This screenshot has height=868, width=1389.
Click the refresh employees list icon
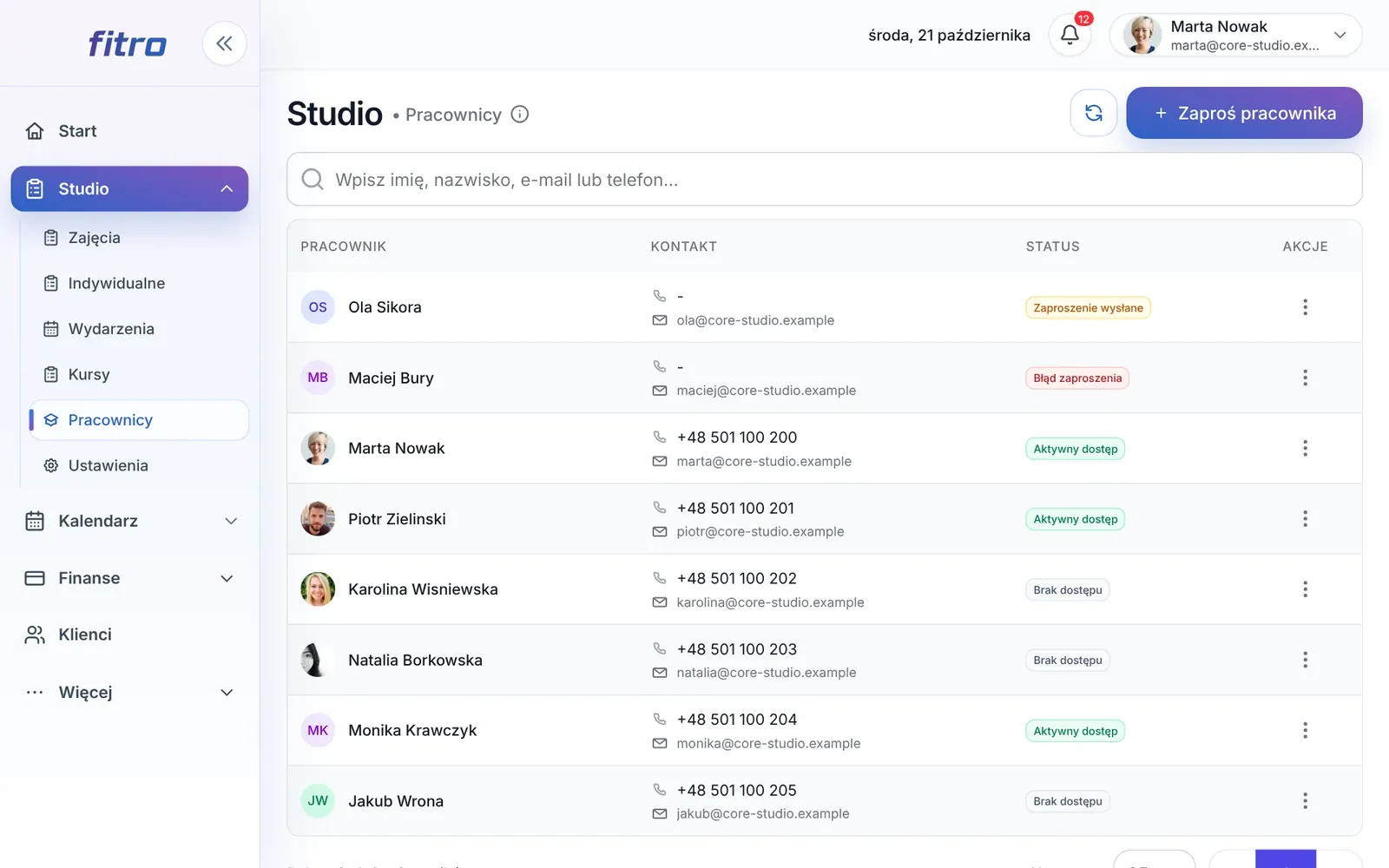1093,113
